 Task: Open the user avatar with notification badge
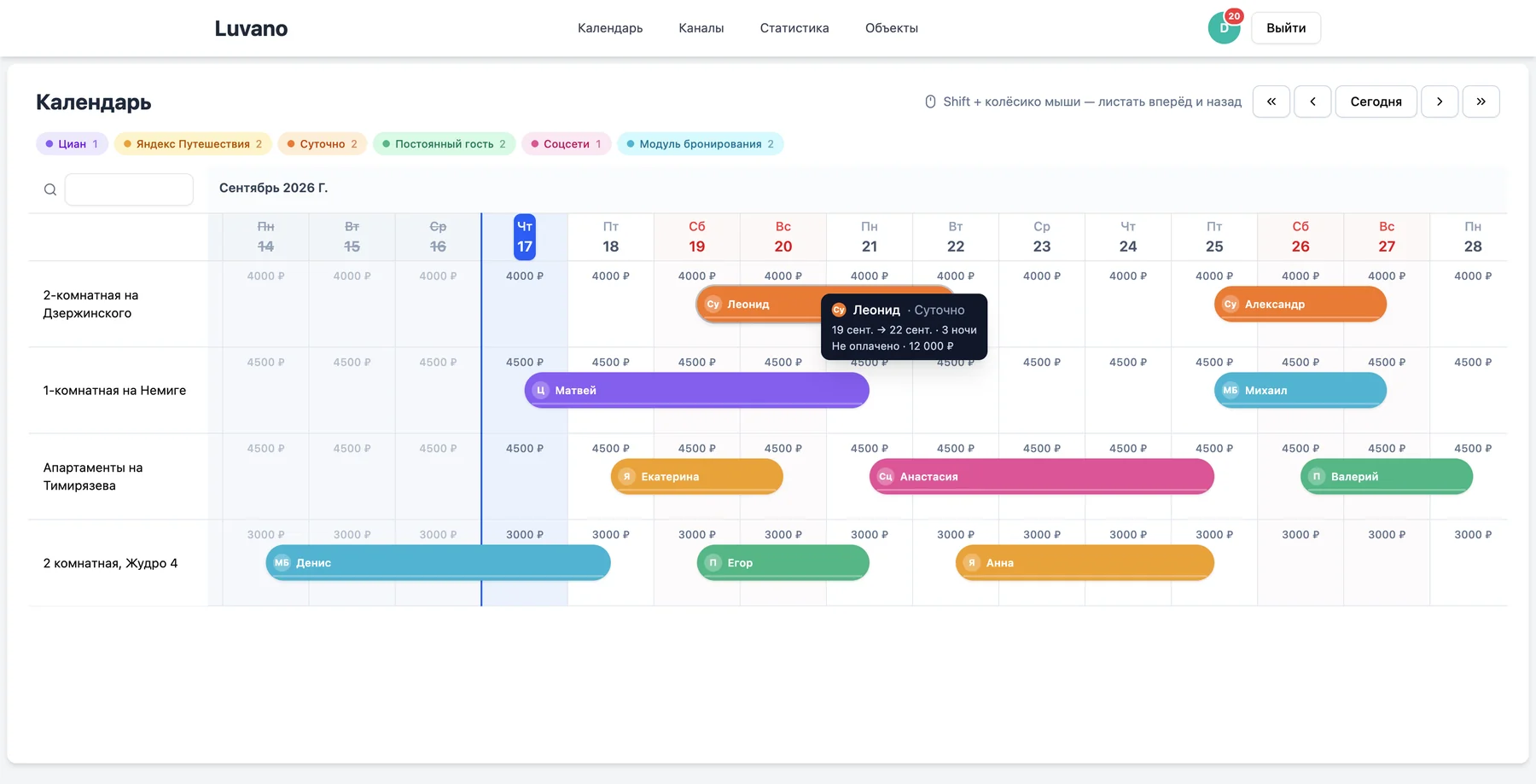click(1225, 27)
